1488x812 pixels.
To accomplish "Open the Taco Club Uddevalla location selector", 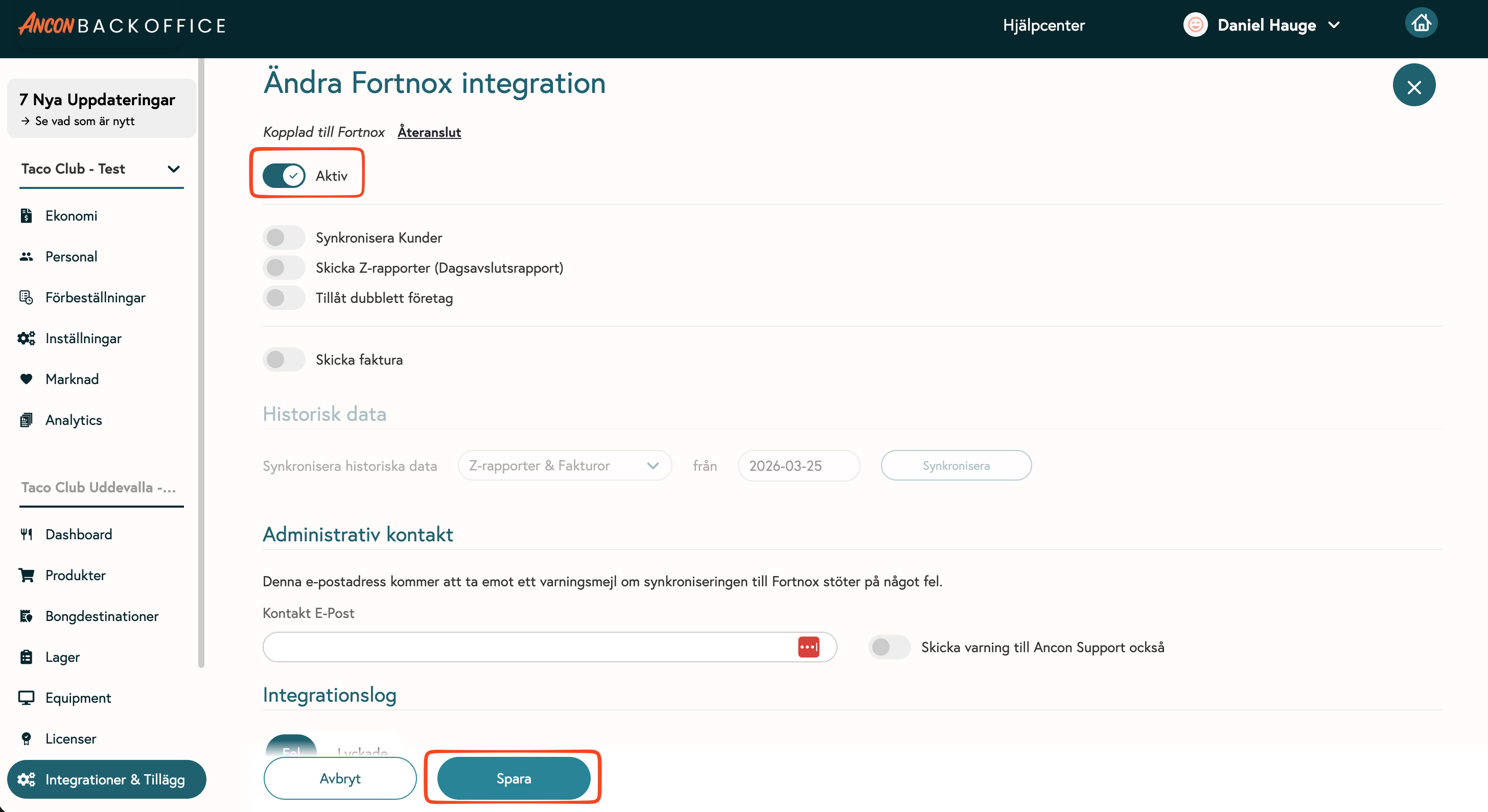I will pos(101,488).
